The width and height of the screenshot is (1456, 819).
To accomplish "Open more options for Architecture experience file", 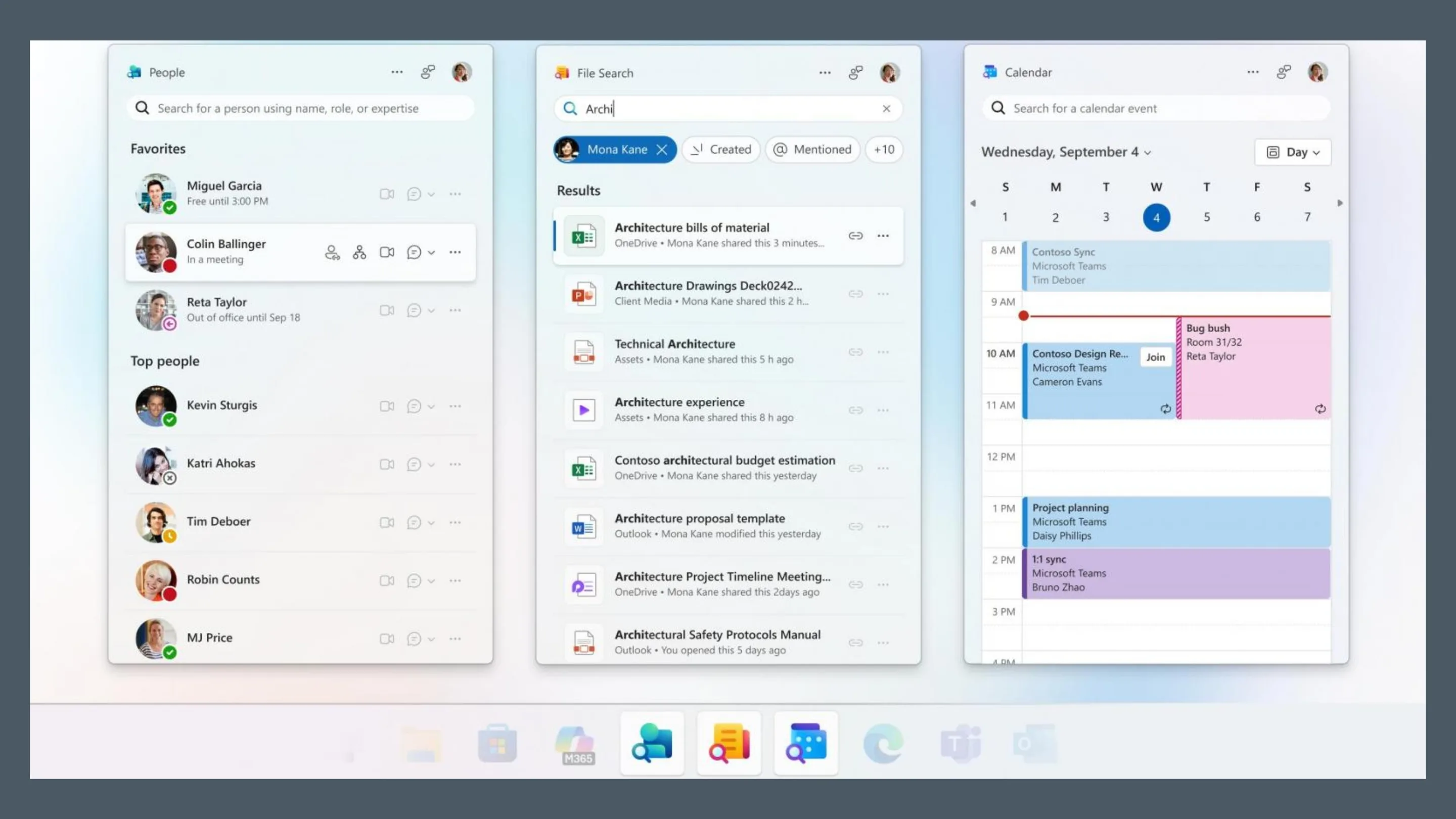I will [x=883, y=411].
